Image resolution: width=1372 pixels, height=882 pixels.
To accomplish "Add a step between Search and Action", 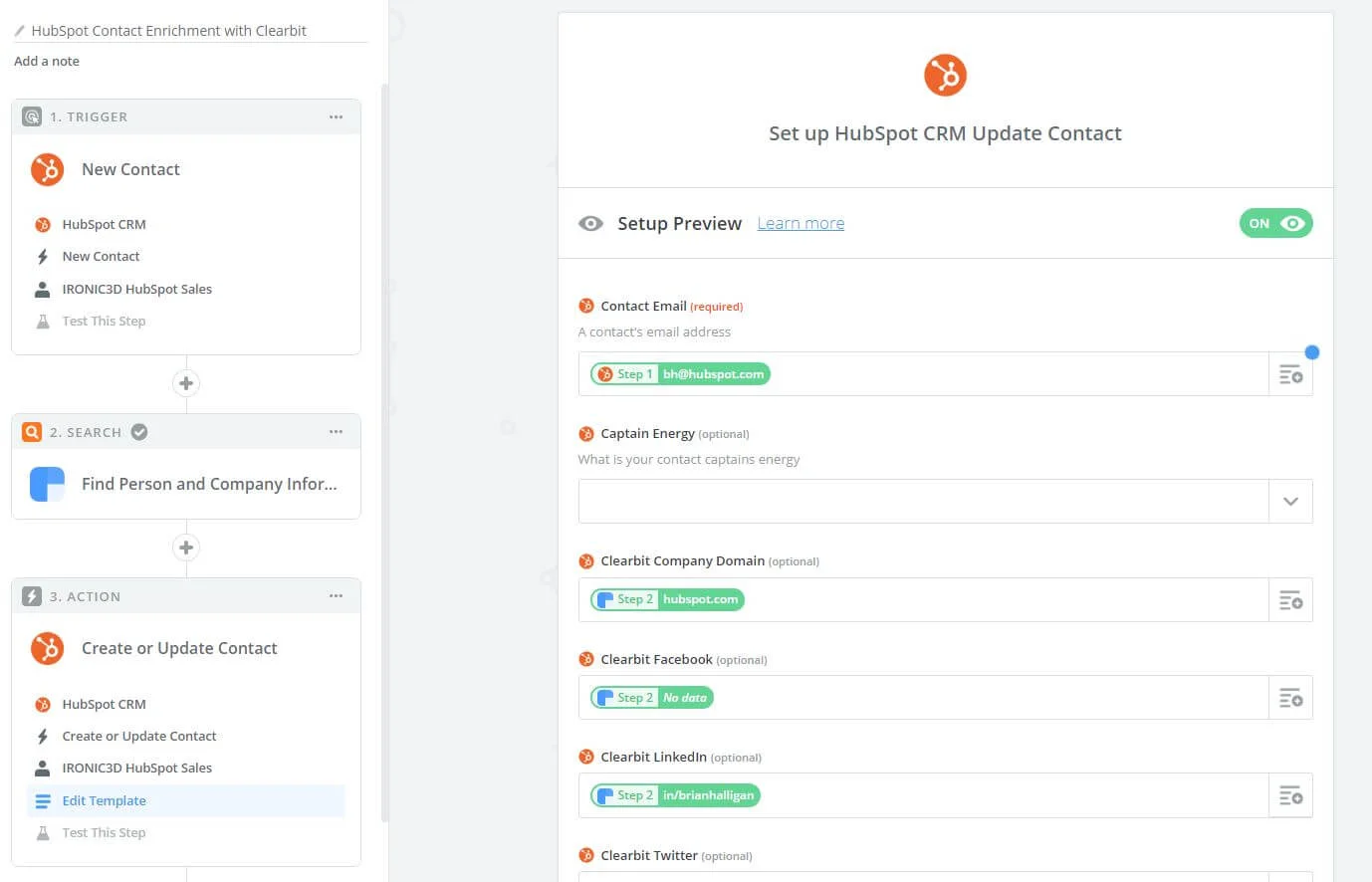I will coord(186,548).
